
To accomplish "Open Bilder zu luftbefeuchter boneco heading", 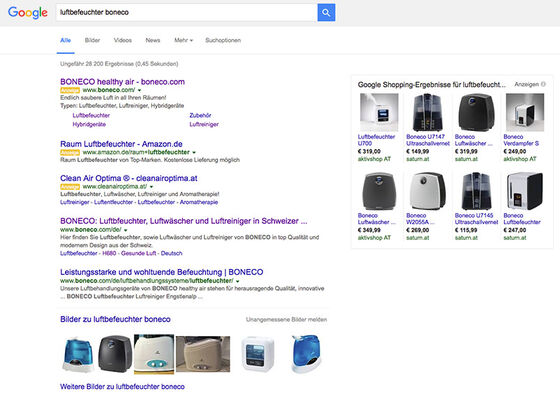I will coord(115,319).
